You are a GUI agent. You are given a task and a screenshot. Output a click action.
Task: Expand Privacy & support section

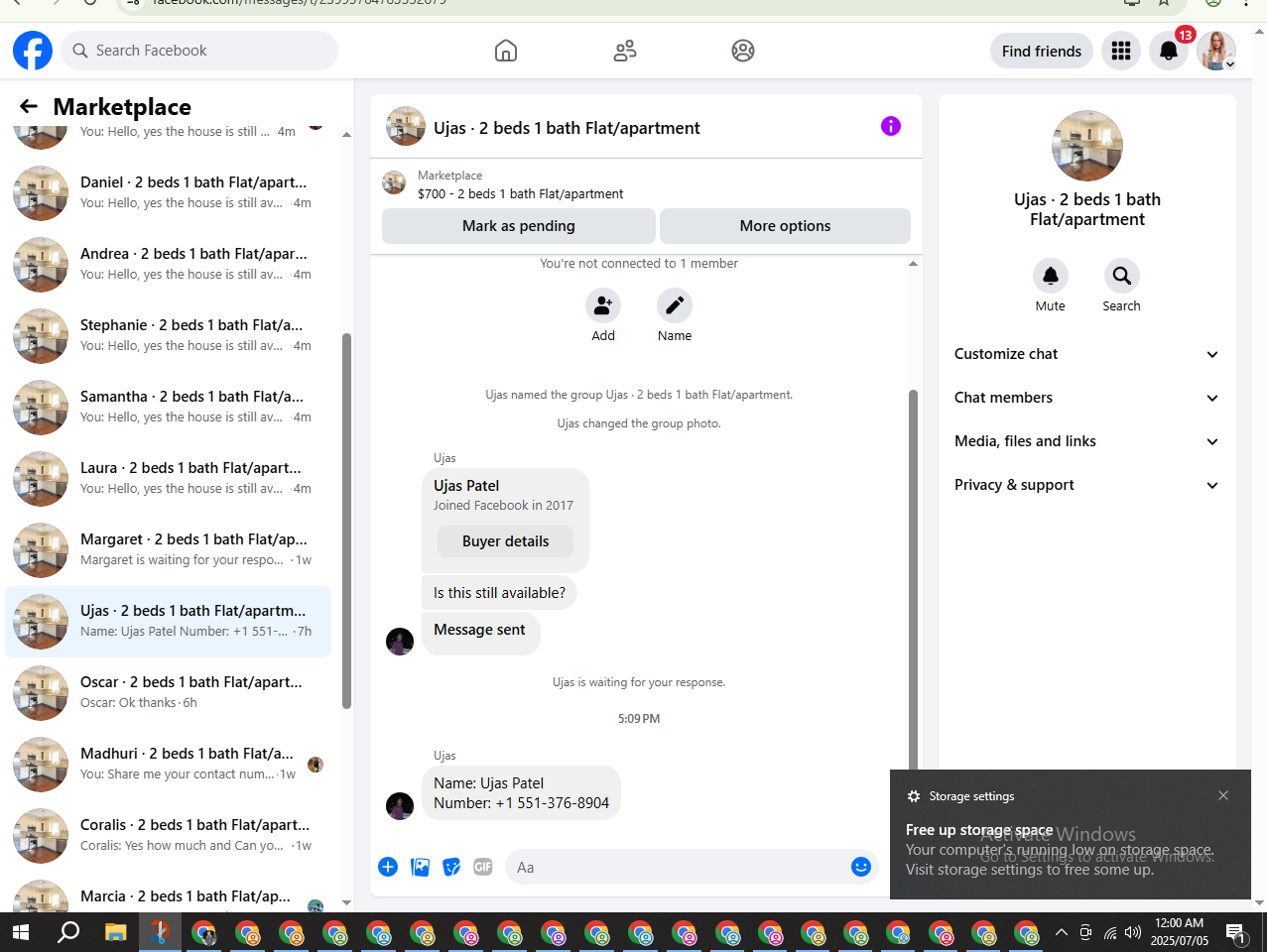pyautogui.click(x=1086, y=485)
